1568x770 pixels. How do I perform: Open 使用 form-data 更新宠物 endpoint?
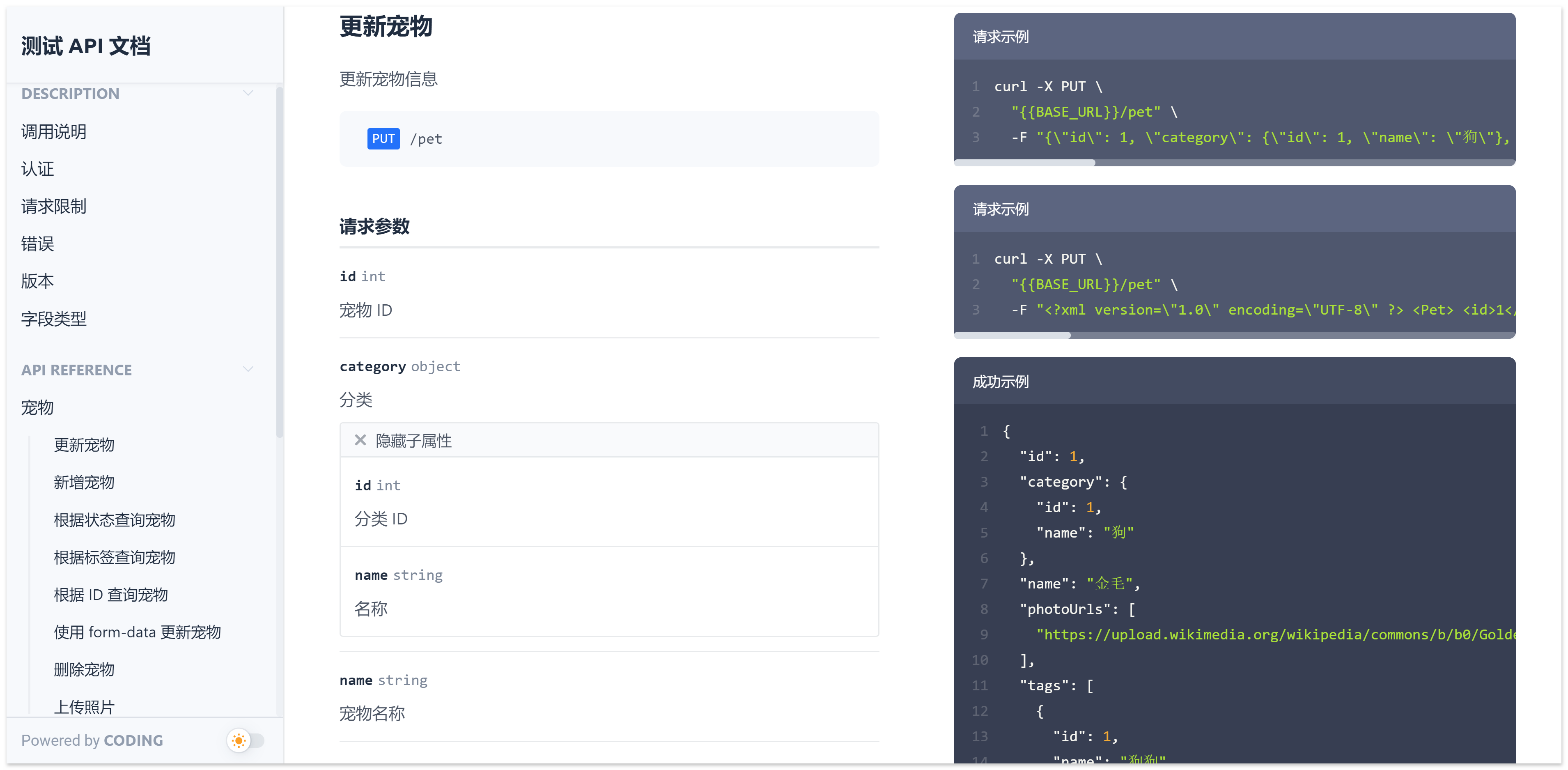pyautogui.click(x=137, y=632)
